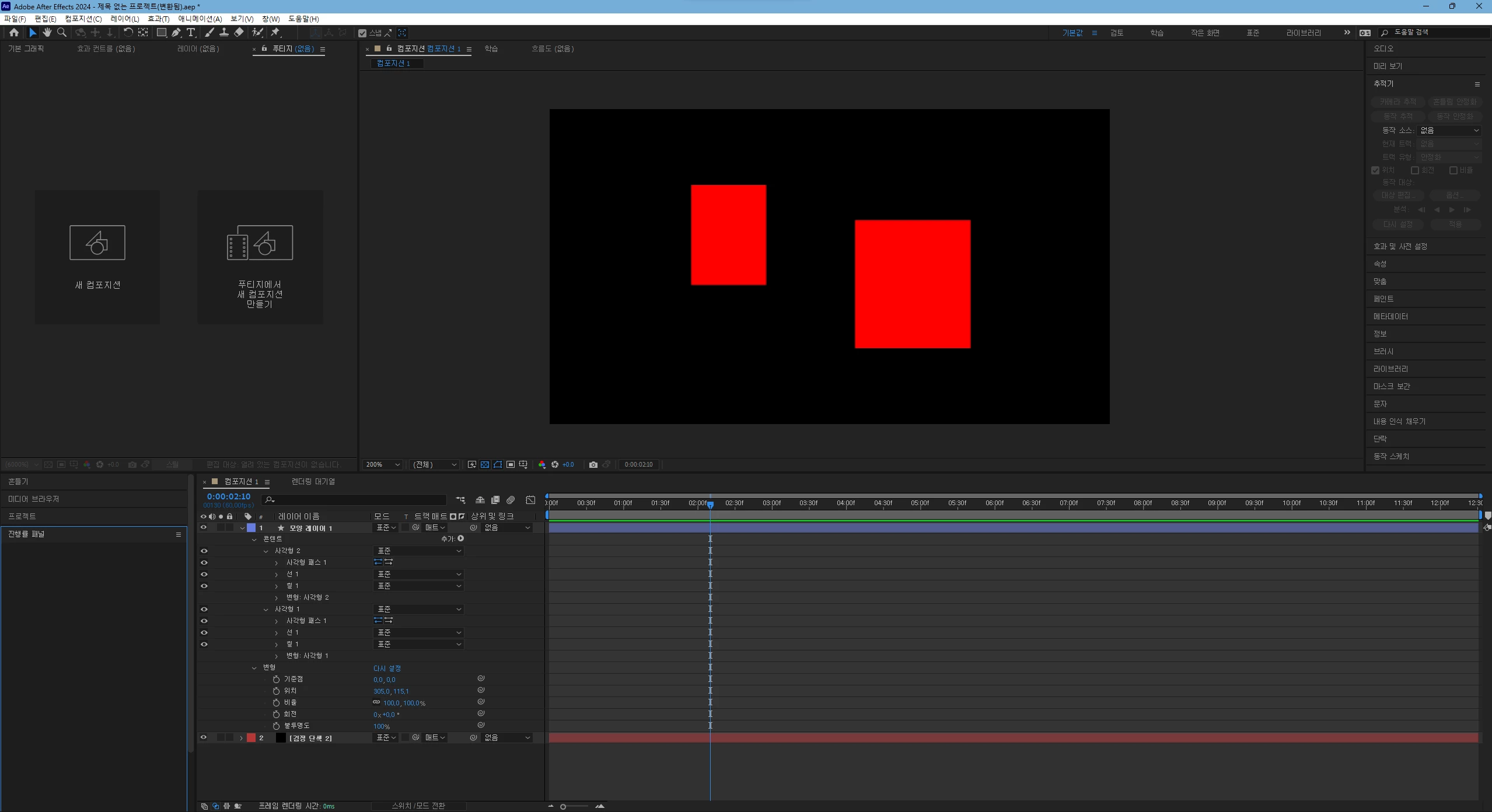Expand the 변형: 사각형 1 properties

(277, 656)
